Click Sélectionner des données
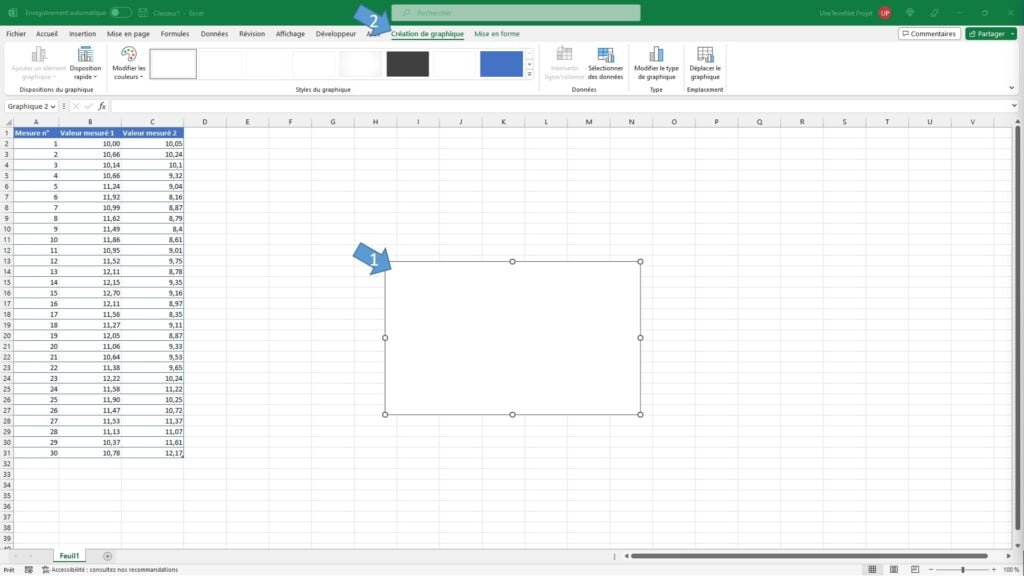The height and width of the screenshot is (576, 1024). 605,63
